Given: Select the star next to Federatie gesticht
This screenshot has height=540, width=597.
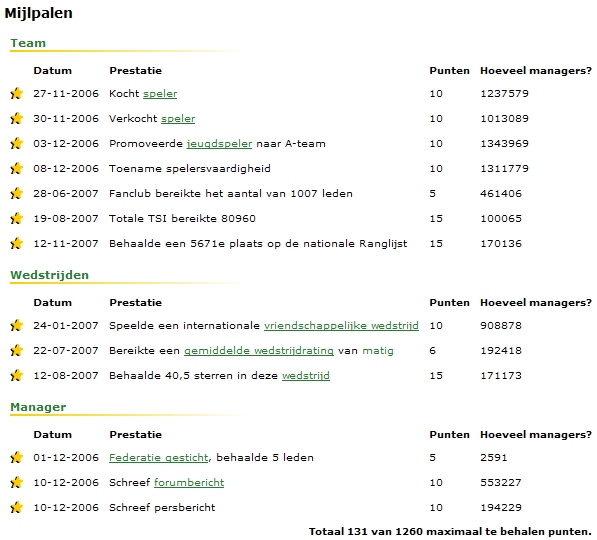Looking at the screenshot, I should pyautogui.click(x=16, y=457).
